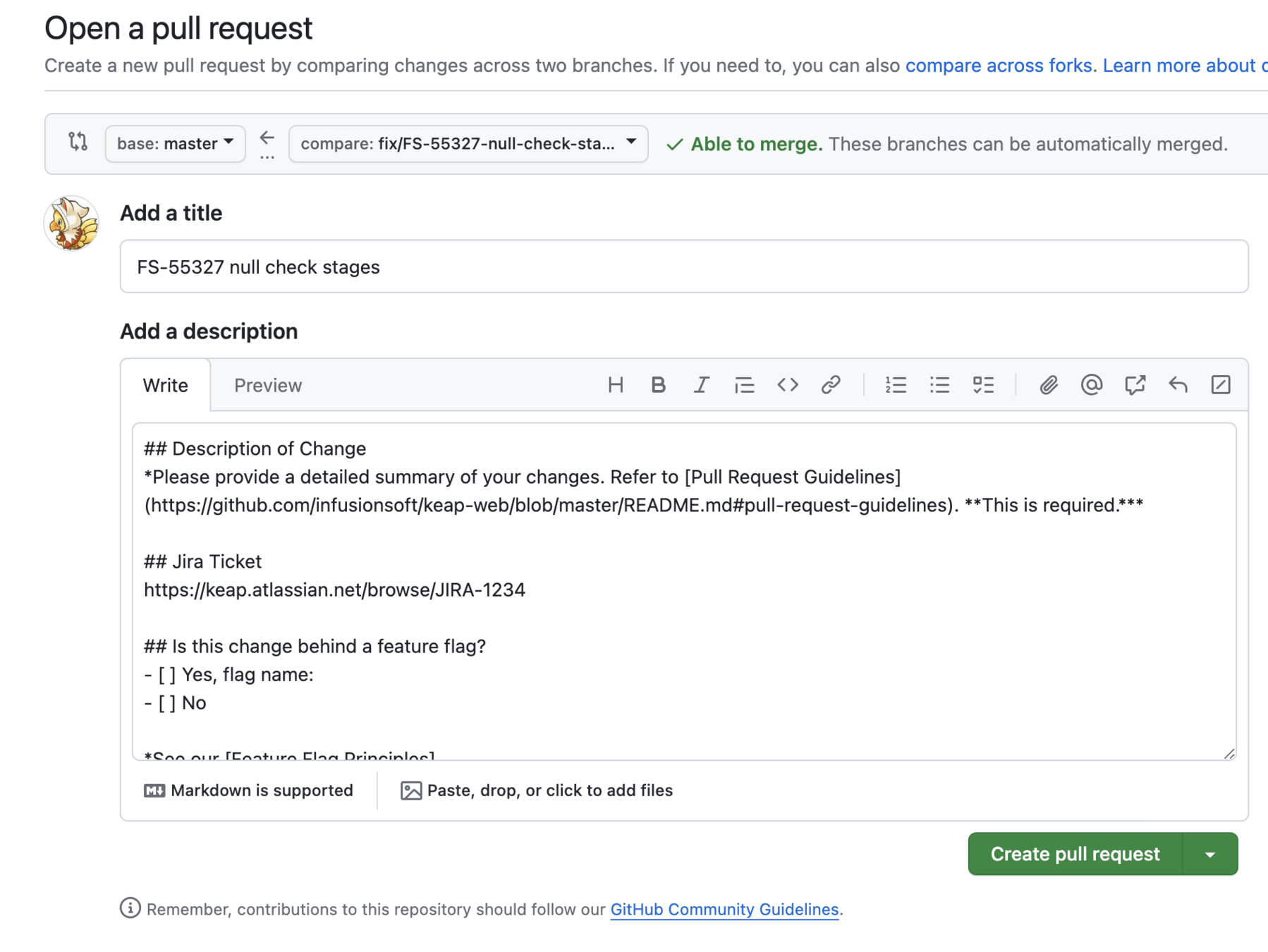Toggle bold formatting in description toolbar

point(658,385)
